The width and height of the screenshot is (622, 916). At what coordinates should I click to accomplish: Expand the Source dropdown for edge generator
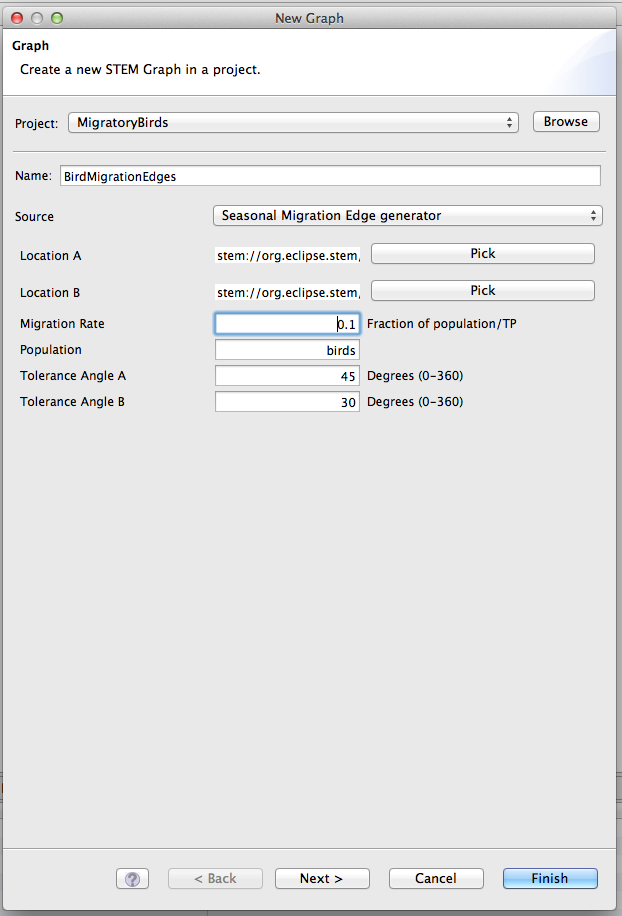pos(408,215)
